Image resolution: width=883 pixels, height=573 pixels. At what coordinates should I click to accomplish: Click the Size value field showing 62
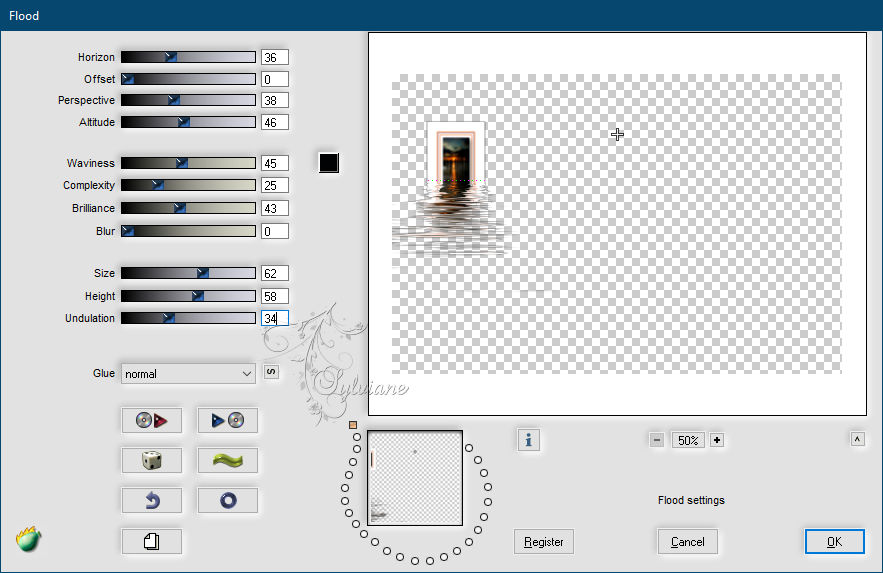point(275,274)
